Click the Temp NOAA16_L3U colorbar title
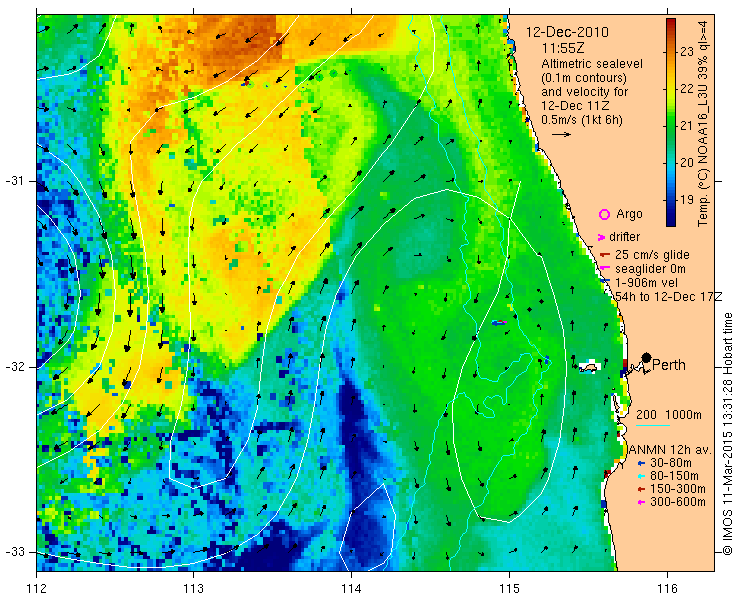 [703, 122]
